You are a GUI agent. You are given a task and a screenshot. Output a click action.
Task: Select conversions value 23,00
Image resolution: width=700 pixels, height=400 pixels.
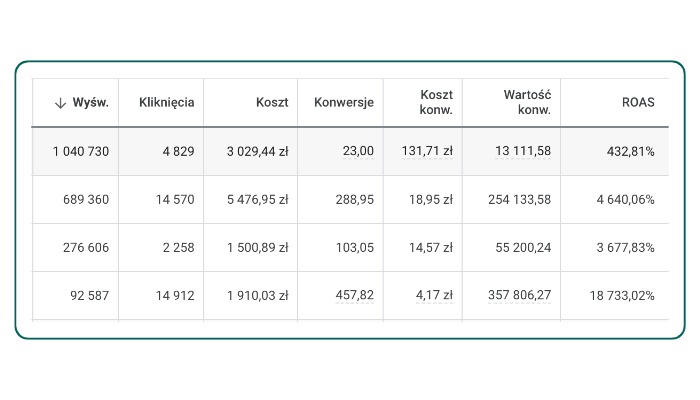pyautogui.click(x=356, y=151)
